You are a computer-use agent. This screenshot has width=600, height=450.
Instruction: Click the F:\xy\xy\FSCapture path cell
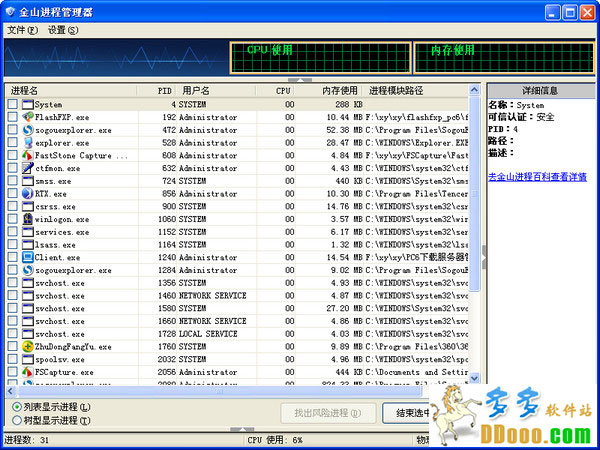click(417, 155)
